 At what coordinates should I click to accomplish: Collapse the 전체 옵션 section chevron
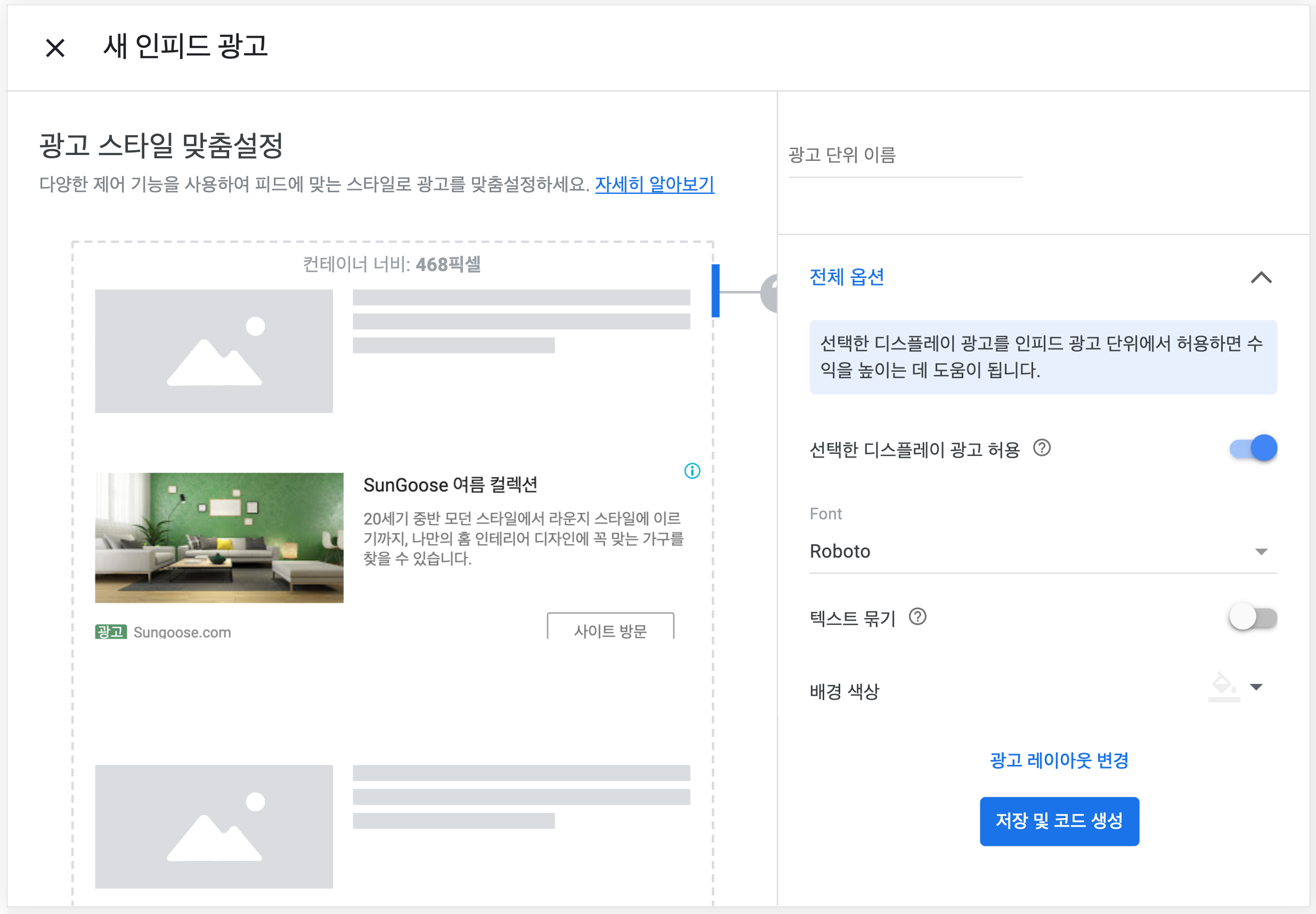pyautogui.click(x=1261, y=278)
